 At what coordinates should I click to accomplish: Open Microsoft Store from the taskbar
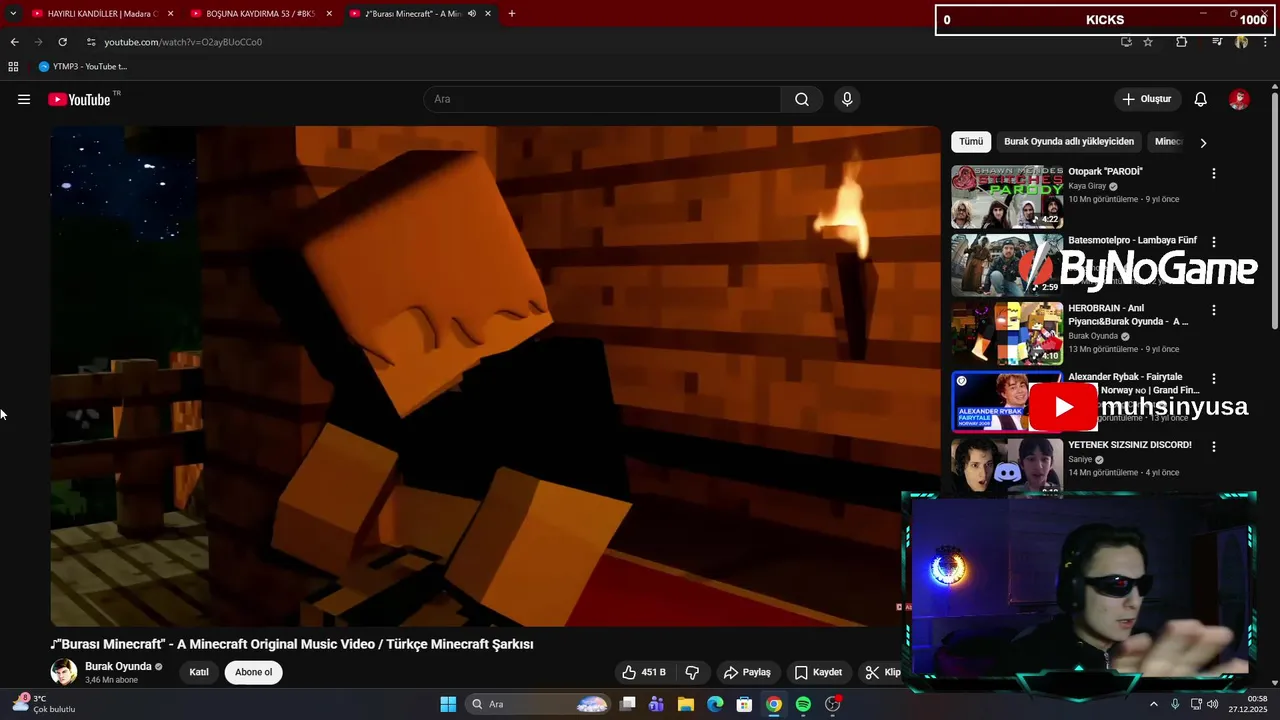click(744, 704)
